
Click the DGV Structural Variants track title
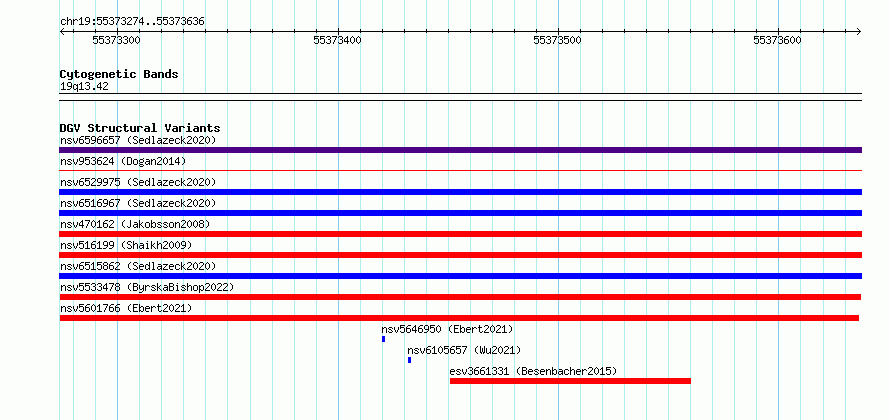[x=140, y=128]
